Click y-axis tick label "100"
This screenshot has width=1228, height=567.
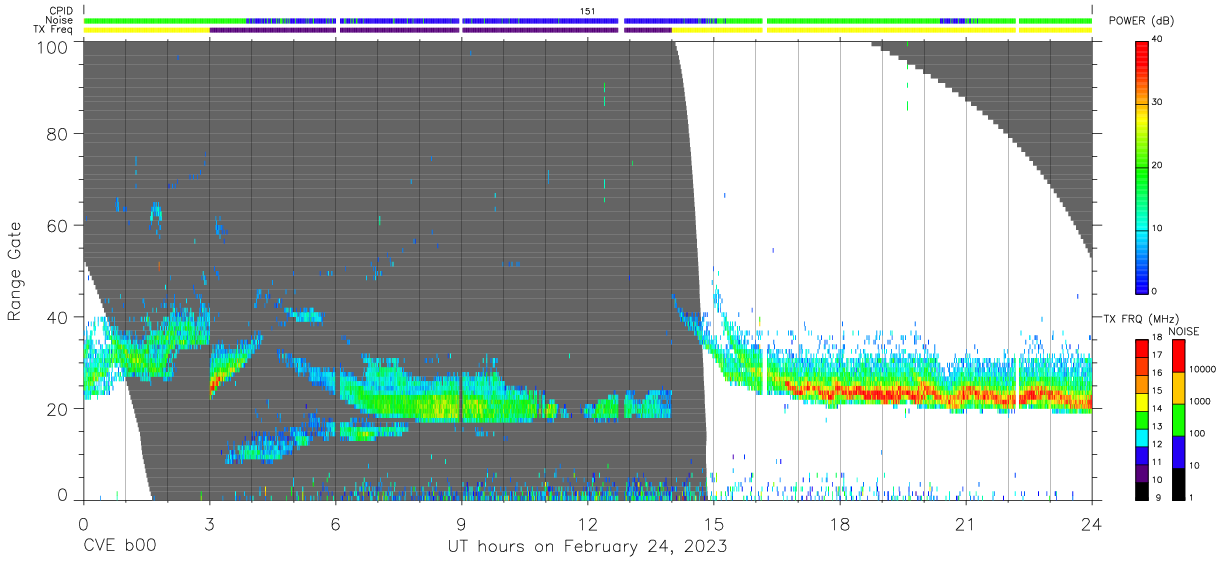pyautogui.click(x=52, y=47)
